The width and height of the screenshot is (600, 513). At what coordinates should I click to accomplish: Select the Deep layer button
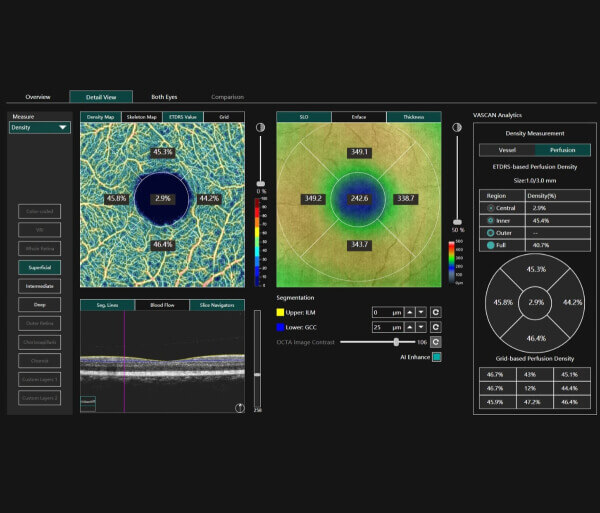pos(40,304)
